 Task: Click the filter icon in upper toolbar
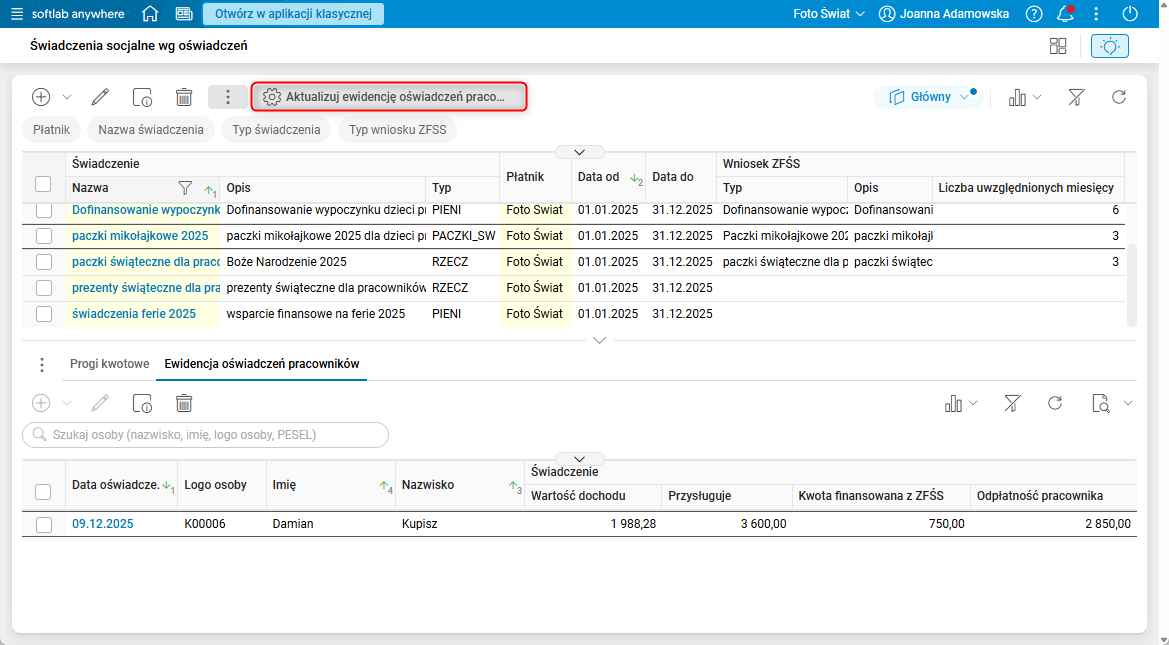click(1076, 97)
